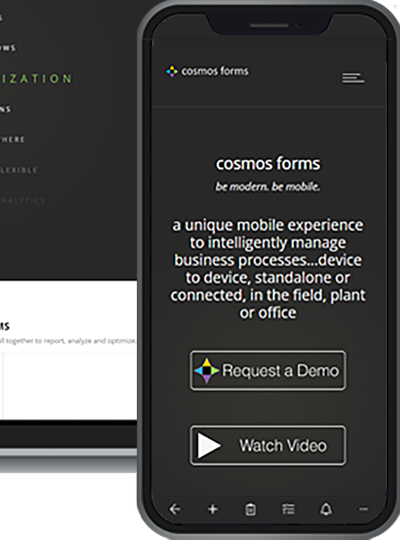Click the cosmos forms header logo text

(215, 71)
